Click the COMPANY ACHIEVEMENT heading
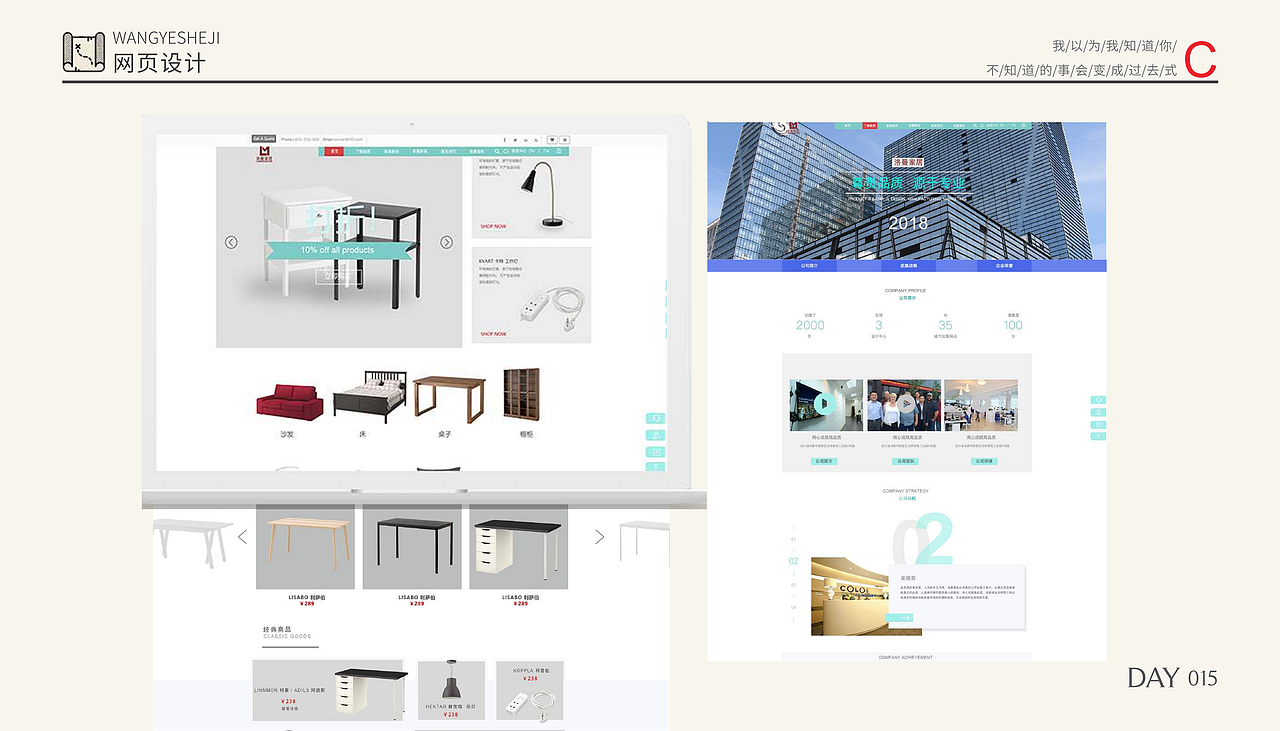The width and height of the screenshot is (1280, 731). pyautogui.click(x=906, y=657)
